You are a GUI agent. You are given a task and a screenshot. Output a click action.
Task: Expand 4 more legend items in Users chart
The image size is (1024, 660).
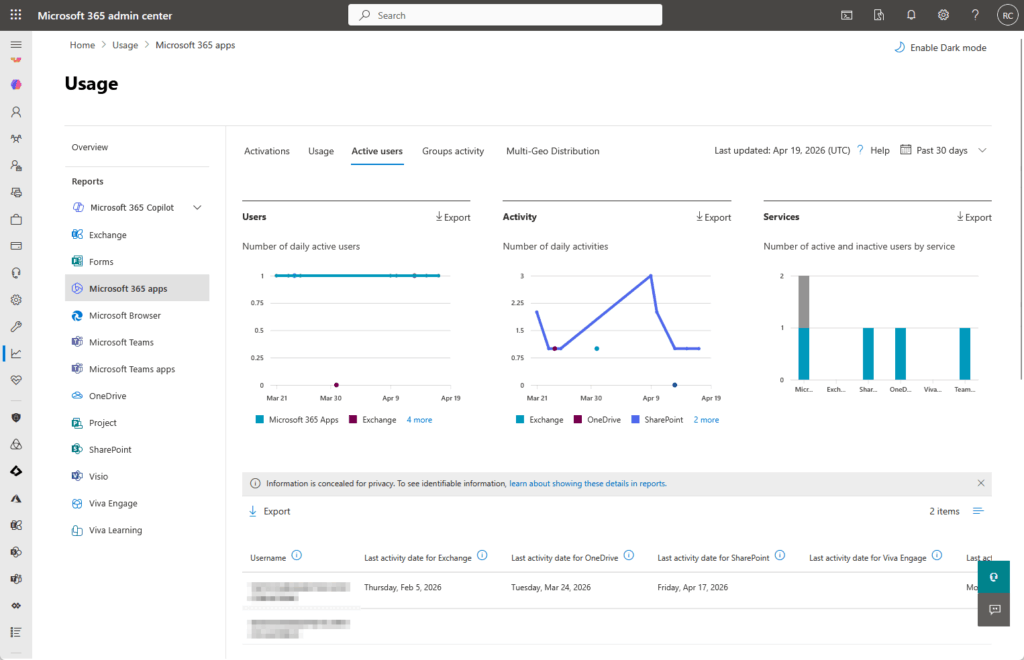click(x=419, y=420)
